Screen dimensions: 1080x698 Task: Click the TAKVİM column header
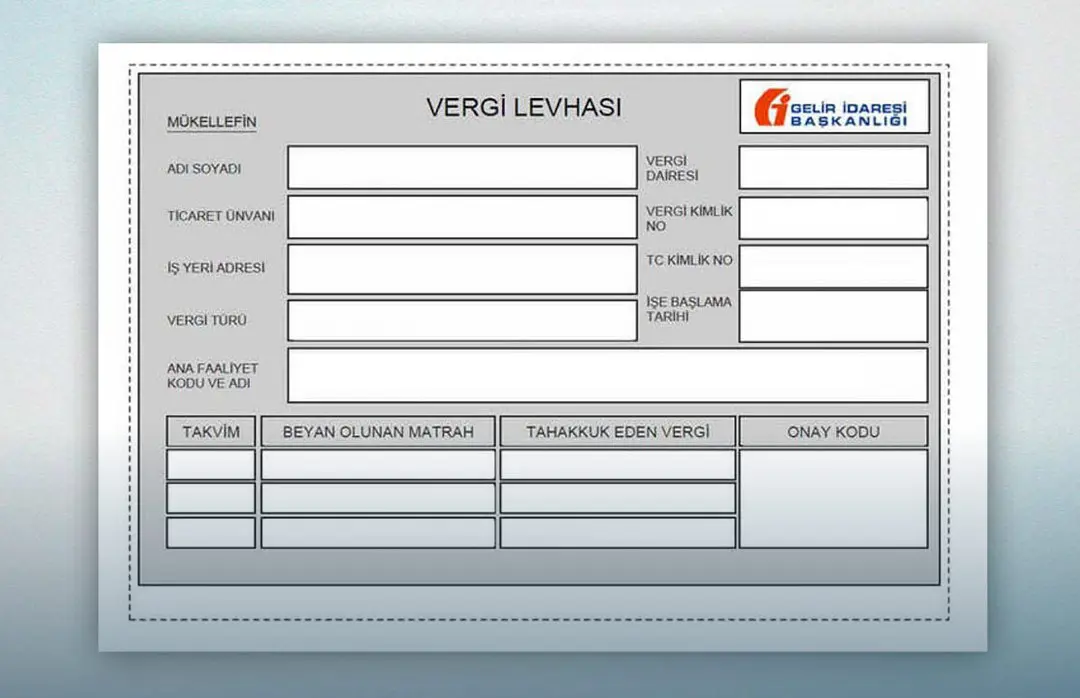click(210, 431)
